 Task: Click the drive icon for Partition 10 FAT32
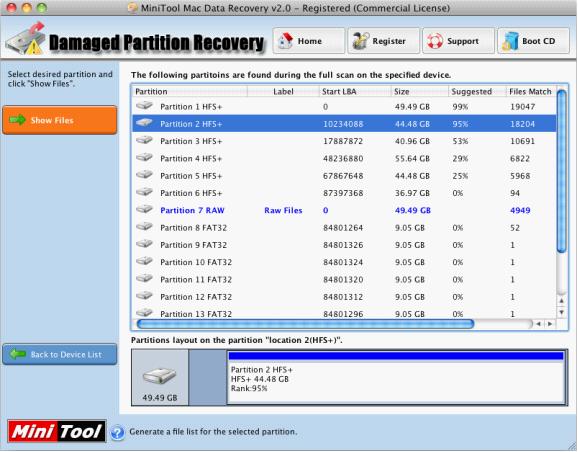(x=144, y=261)
